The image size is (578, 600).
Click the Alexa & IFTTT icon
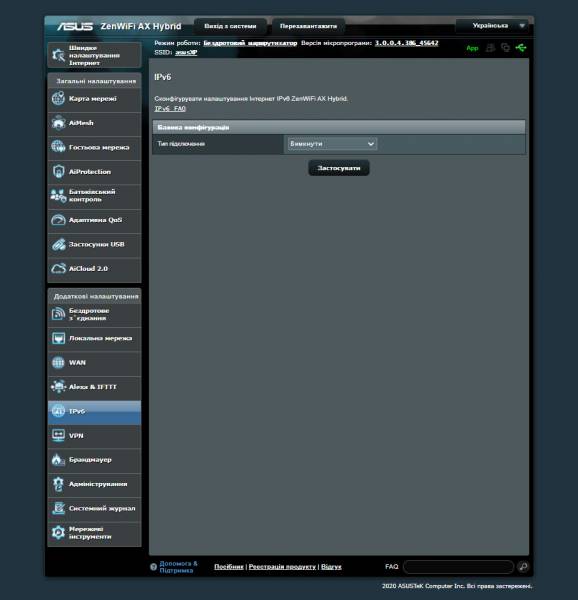[x=58, y=387]
